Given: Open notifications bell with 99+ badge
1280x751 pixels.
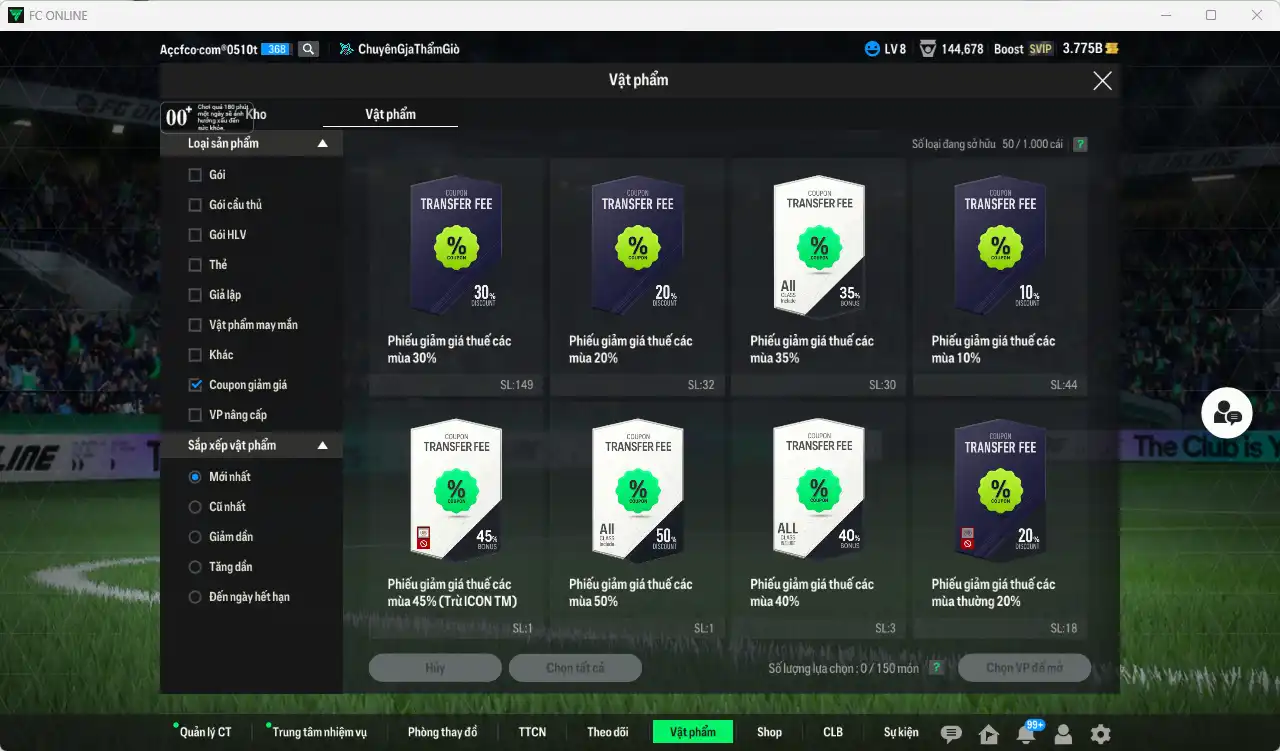Looking at the screenshot, I should pyautogui.click(x=1026, y=733).
